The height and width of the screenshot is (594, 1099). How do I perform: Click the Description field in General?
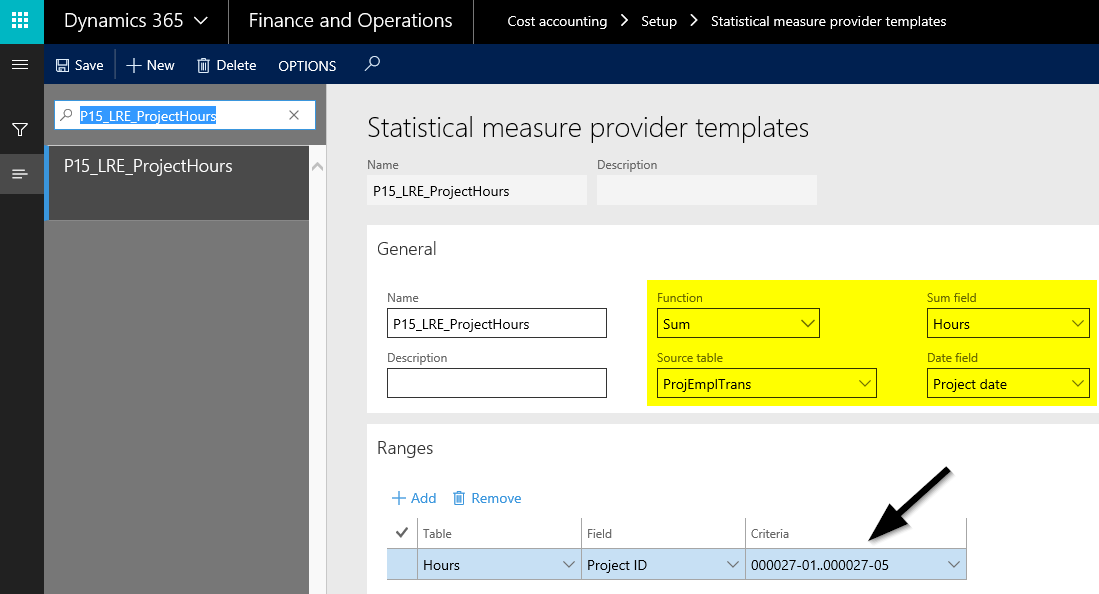tap(496, 384)
